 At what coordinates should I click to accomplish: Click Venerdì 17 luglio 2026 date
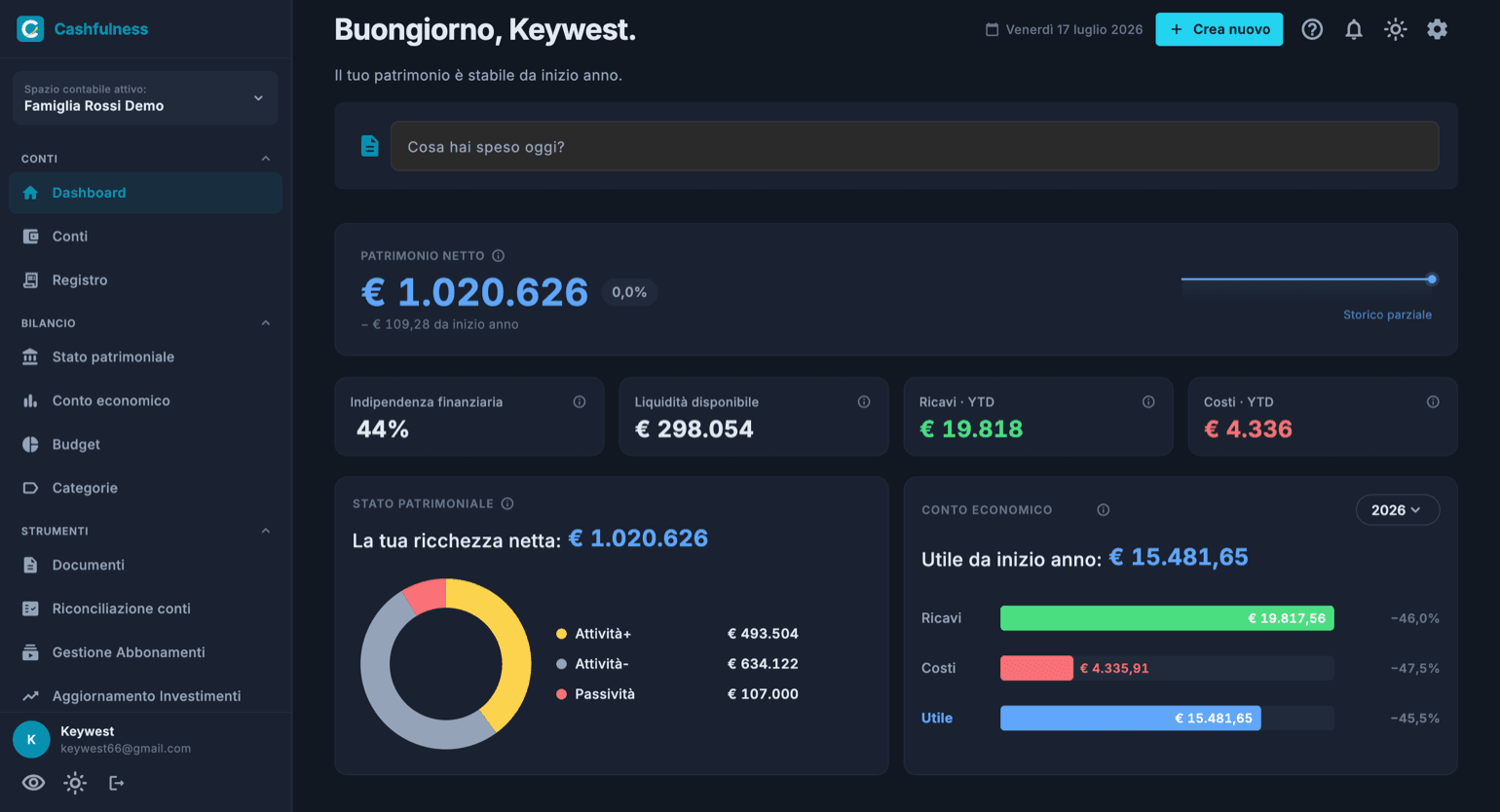(1074, 29)
